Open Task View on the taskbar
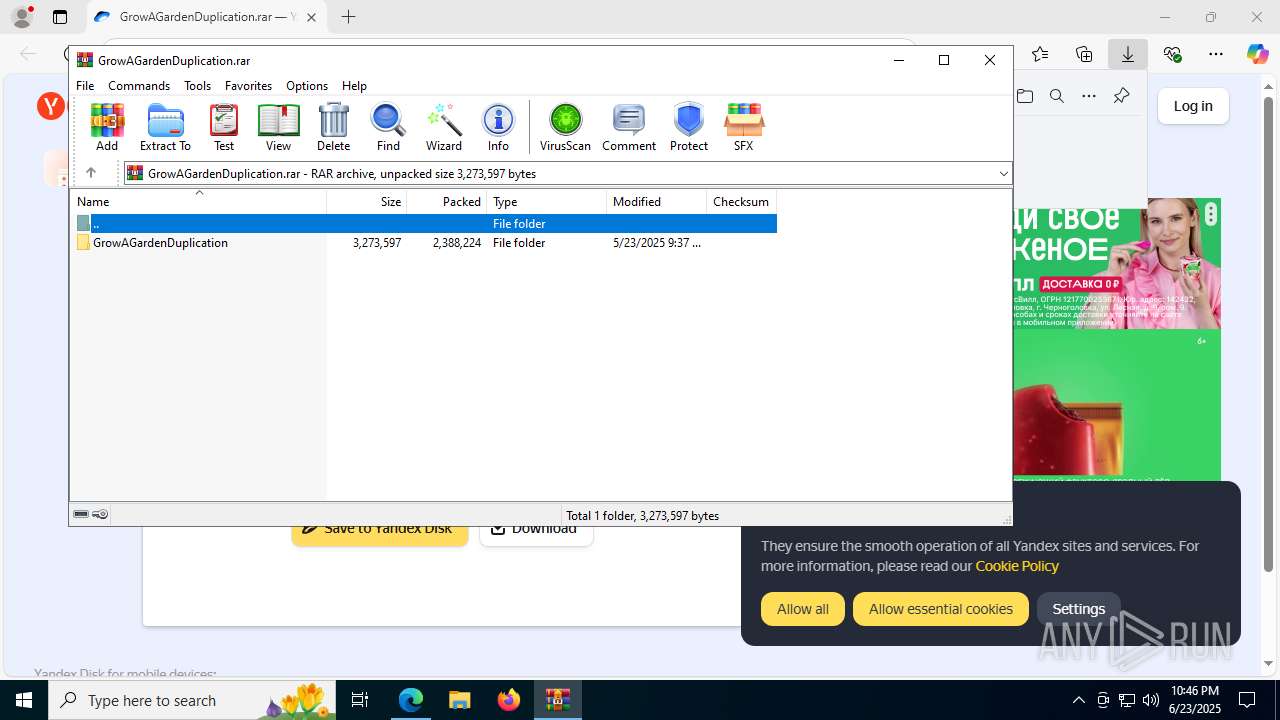The image size is (1280, 720). [360, 700]
